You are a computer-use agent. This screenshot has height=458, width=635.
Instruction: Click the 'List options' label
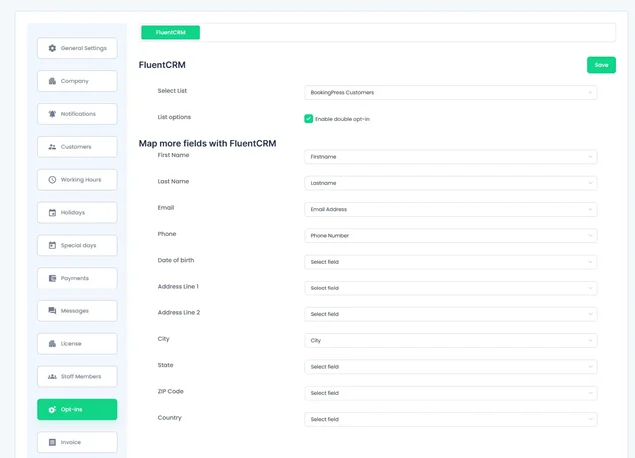click(174, 117)
